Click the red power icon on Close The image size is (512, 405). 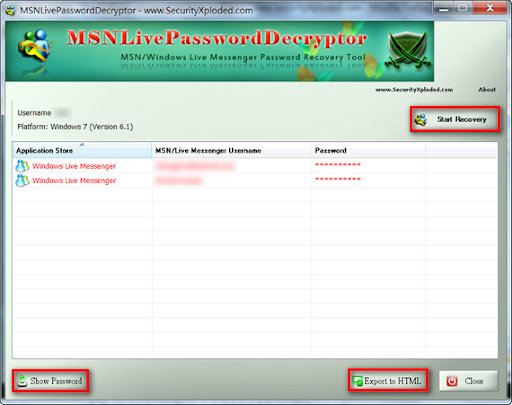[x=452, y=381]
